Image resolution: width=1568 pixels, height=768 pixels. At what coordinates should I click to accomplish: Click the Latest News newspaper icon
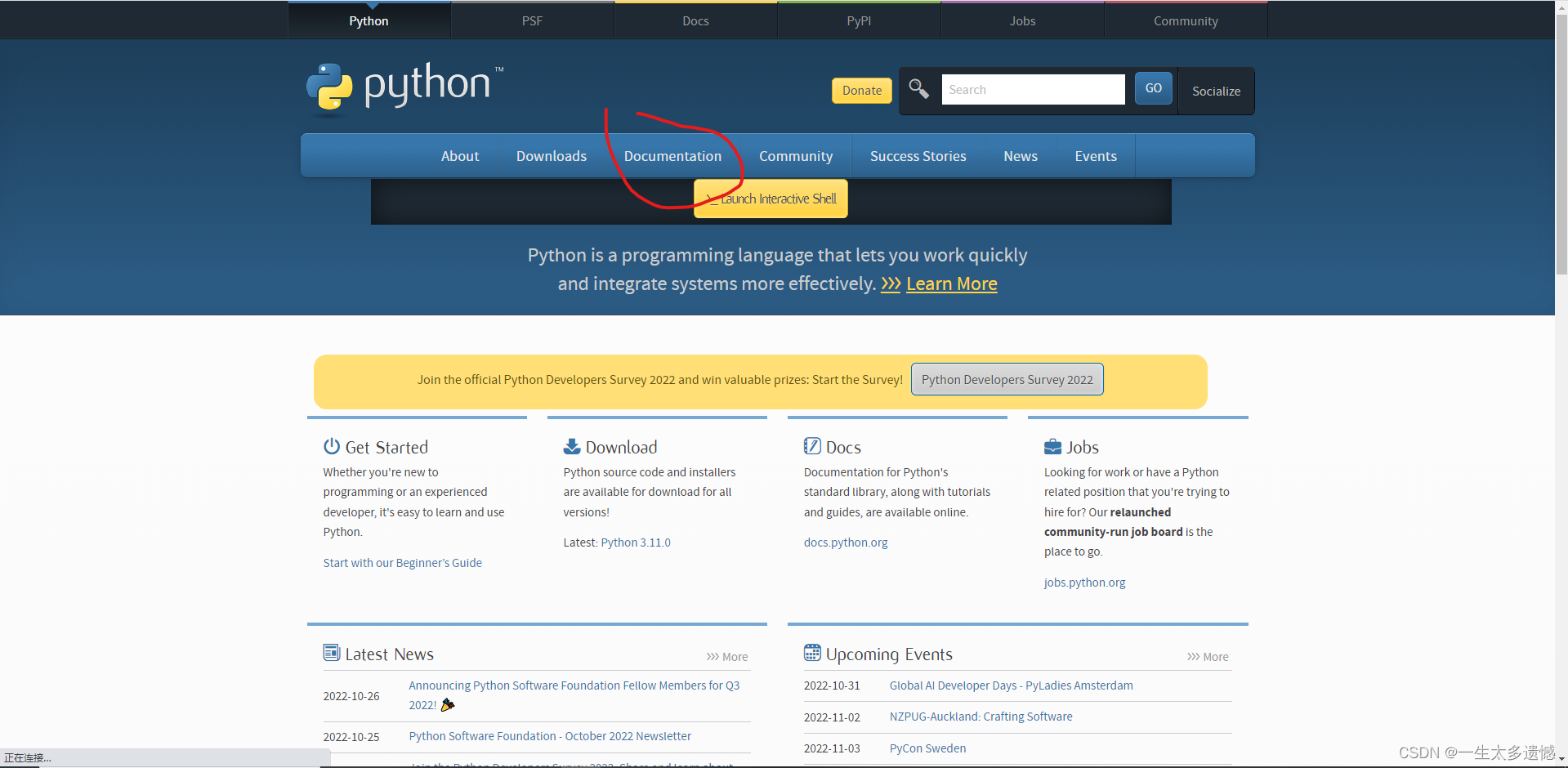pos(331,653)
